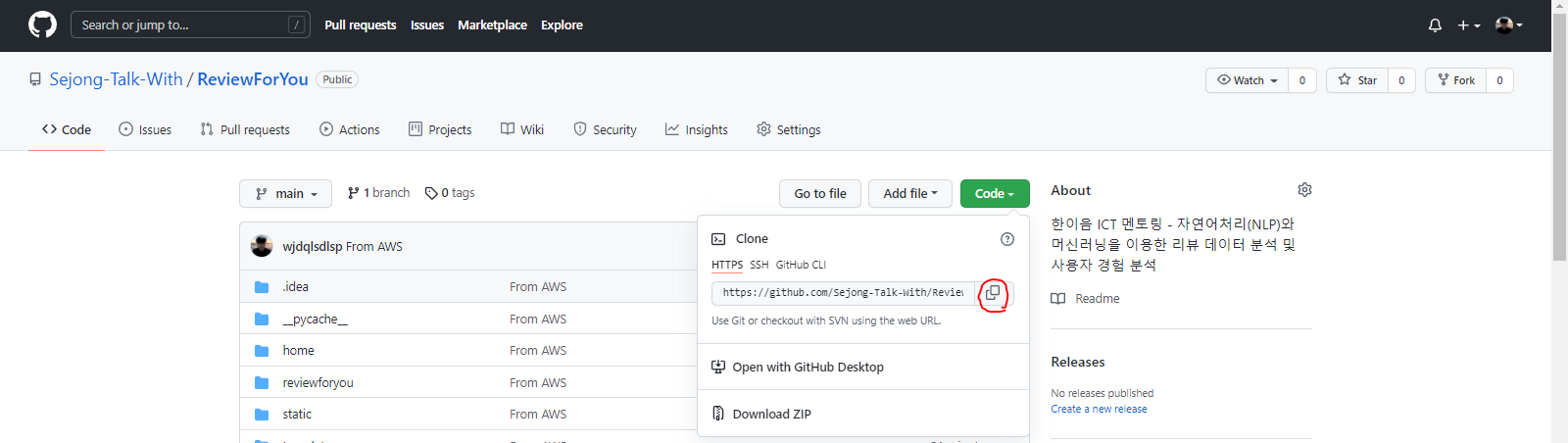Click the GitHub Octocat logo
Image resolution: width=1568 pixels, height=443 pixels.
click(x=42, y=25)
